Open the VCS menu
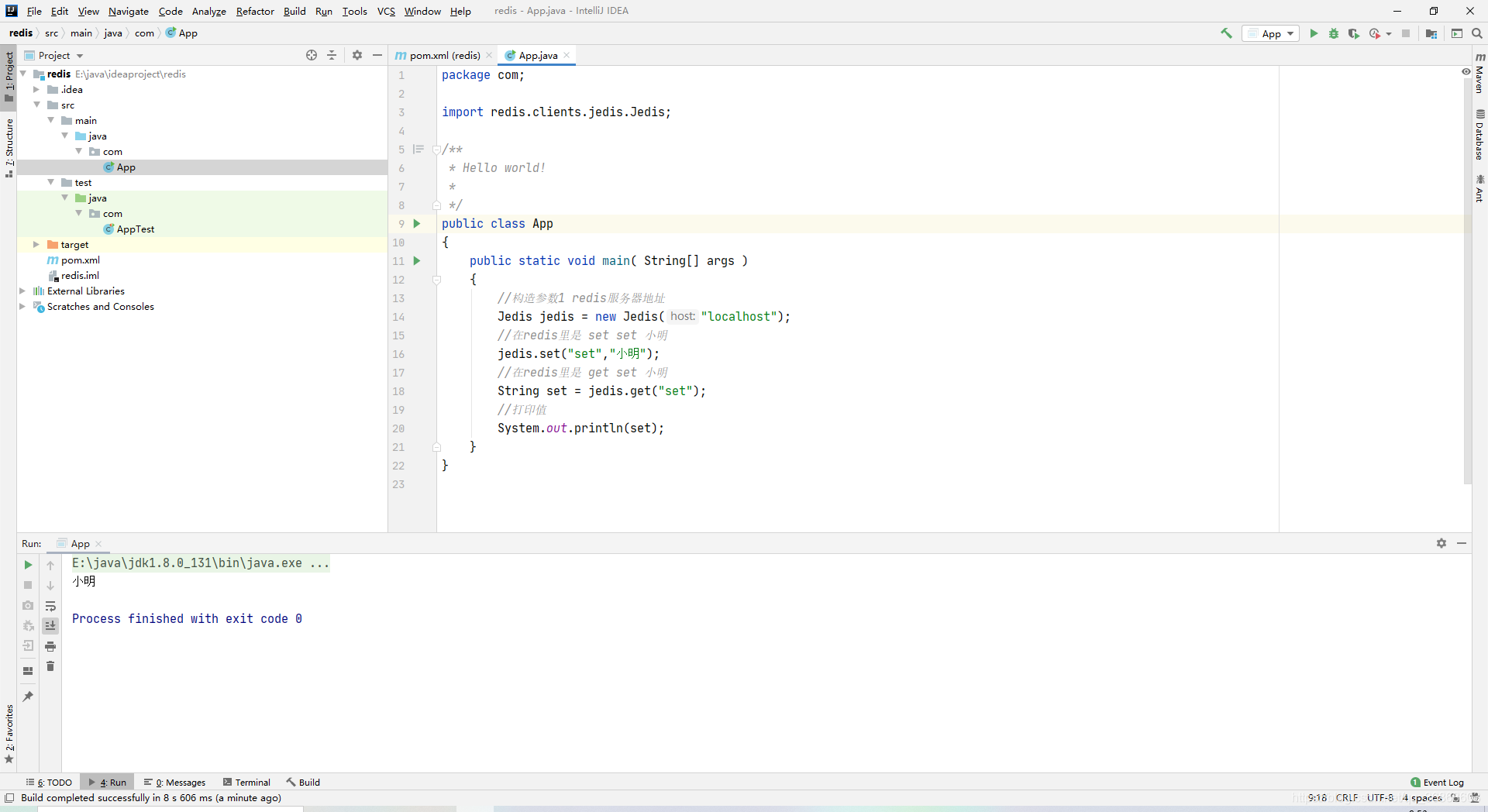This screenshot has height=812, width=1488. coord(386,11)
